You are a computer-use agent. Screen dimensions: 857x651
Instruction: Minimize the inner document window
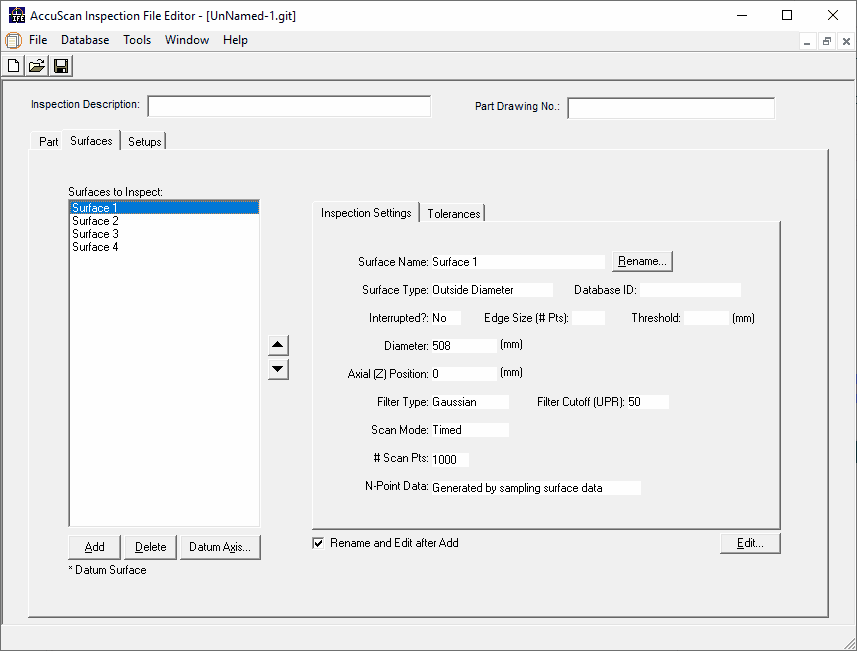click(808, 41)
